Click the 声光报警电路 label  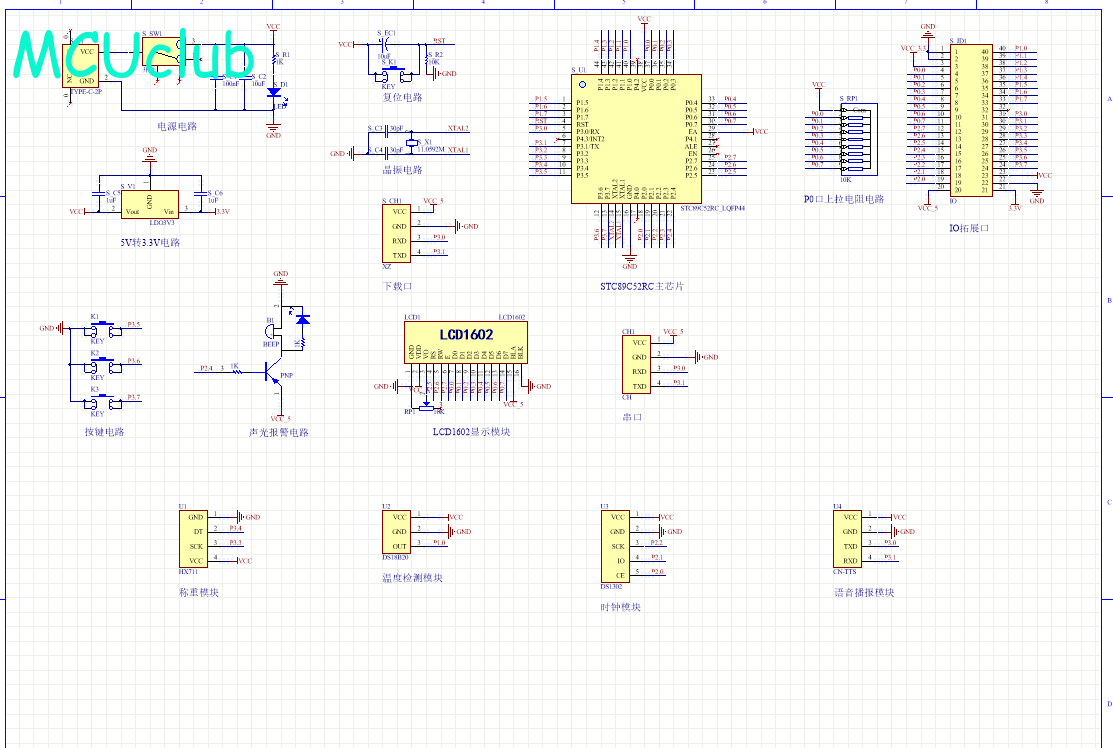coord(279,432)
